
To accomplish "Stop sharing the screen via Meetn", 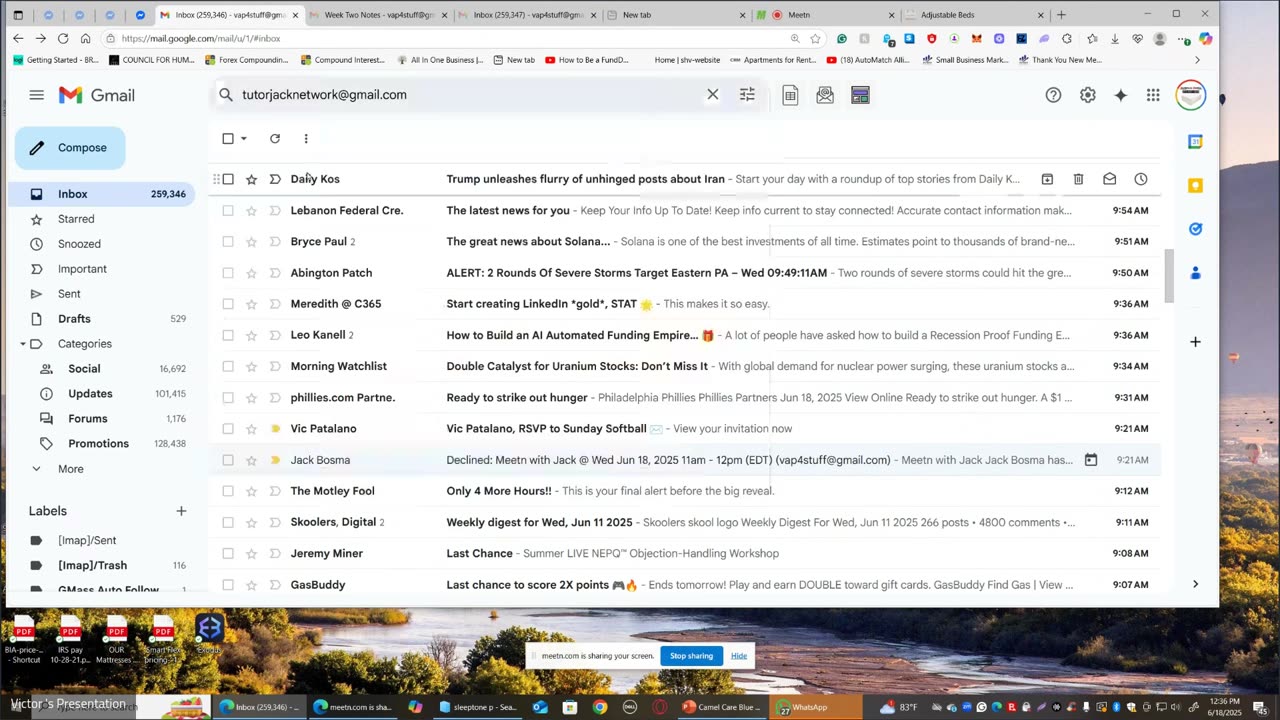I will click(691, 656).
